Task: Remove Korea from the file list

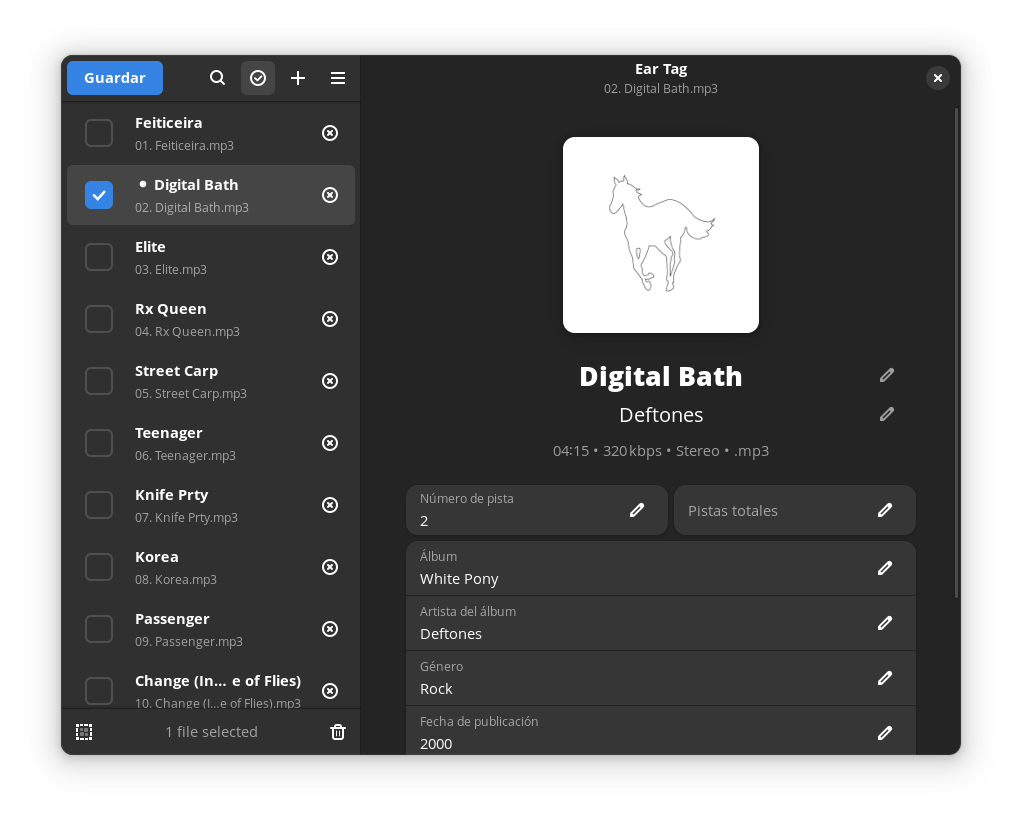Action: pos(330,566)
